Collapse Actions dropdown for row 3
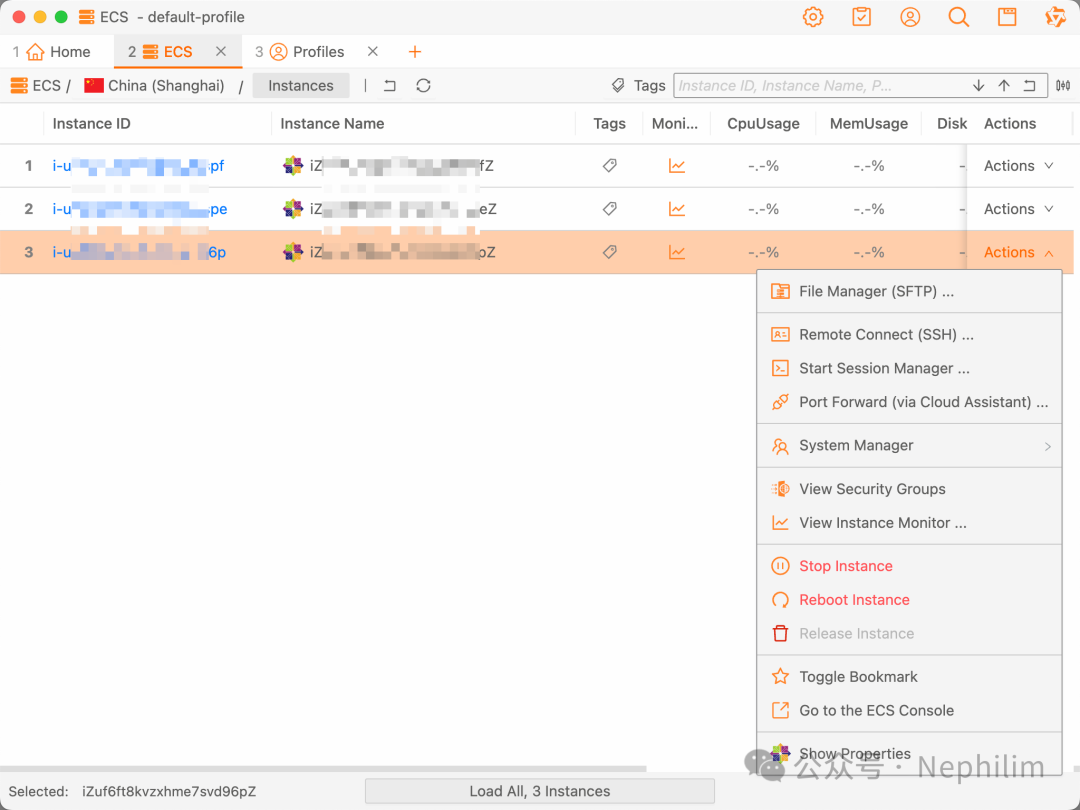 click(x=1018, y=252)
